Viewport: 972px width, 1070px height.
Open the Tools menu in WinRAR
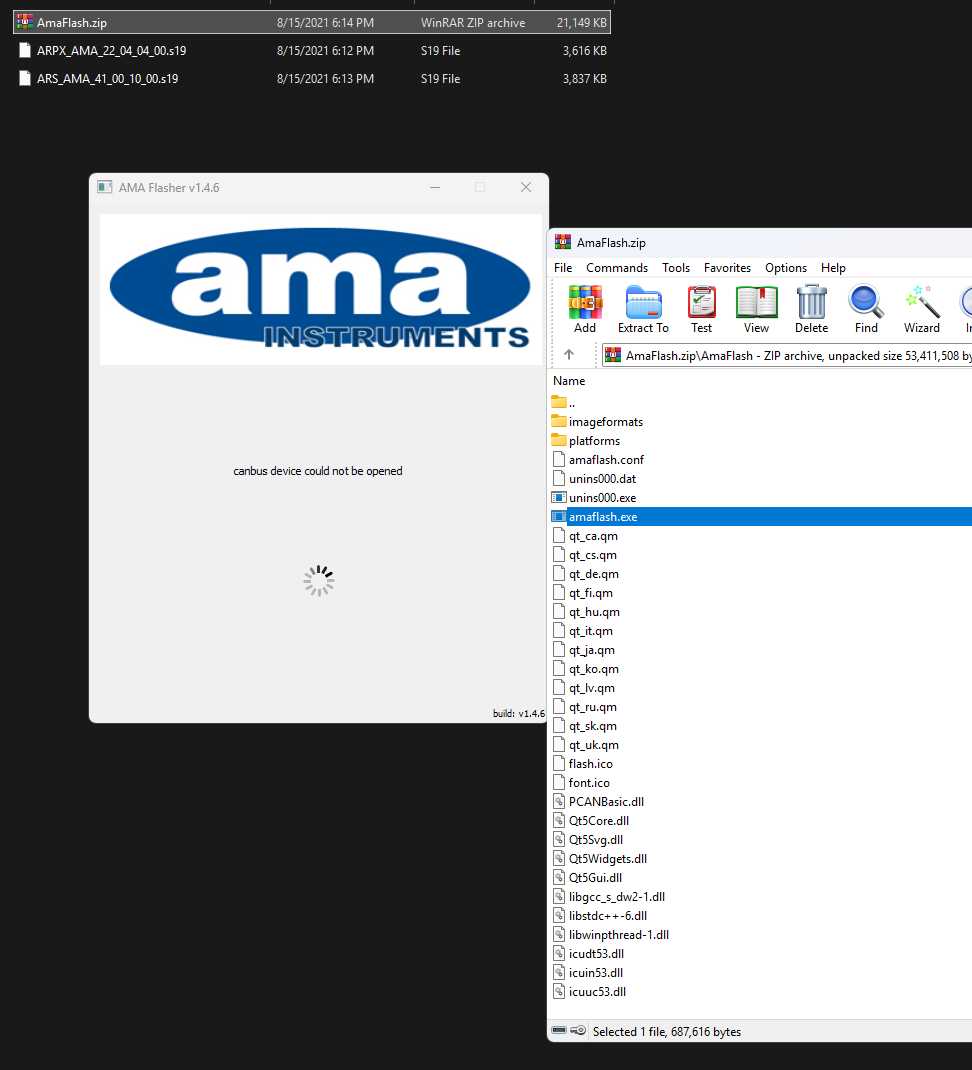point(676,268)
